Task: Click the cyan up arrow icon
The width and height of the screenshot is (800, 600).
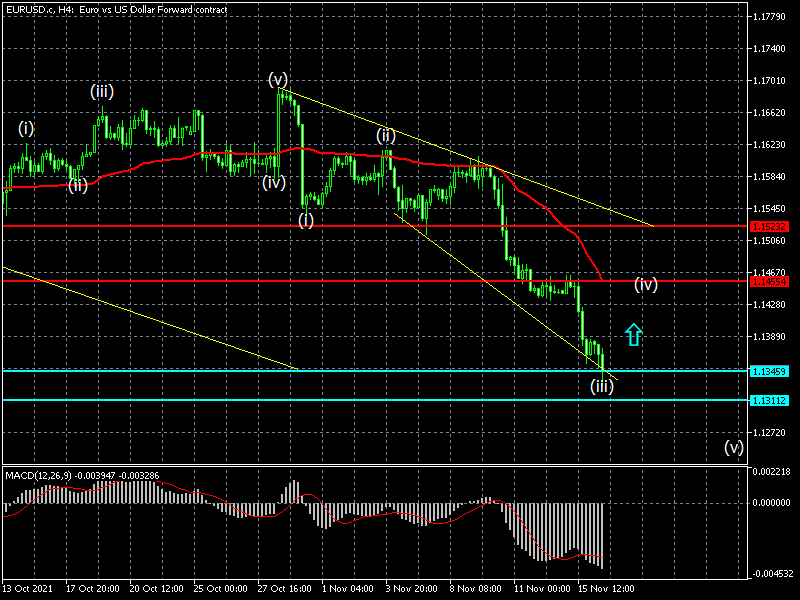Action: [632, 335]
